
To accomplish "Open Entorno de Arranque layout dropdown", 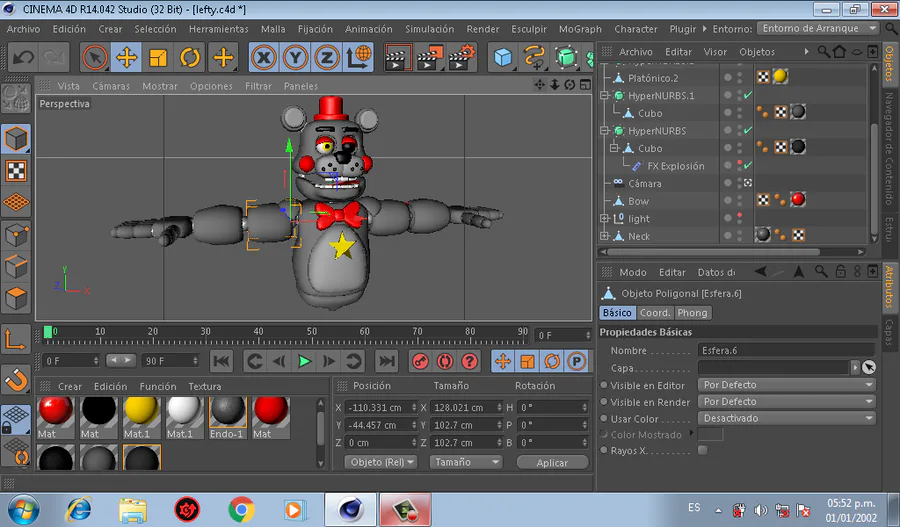I will [817, 28].
